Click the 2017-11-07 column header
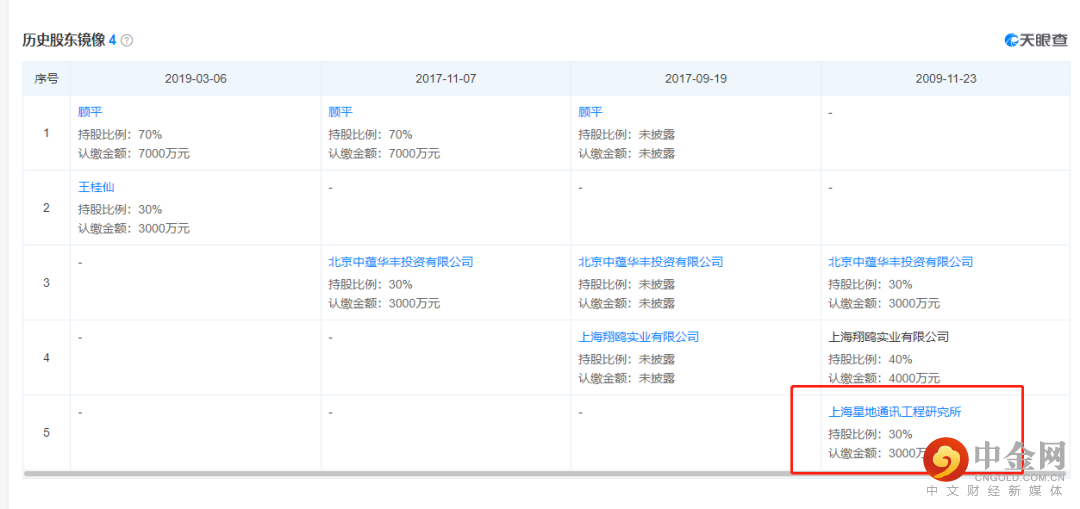1080x509 pixels. (x=446, y=79)
